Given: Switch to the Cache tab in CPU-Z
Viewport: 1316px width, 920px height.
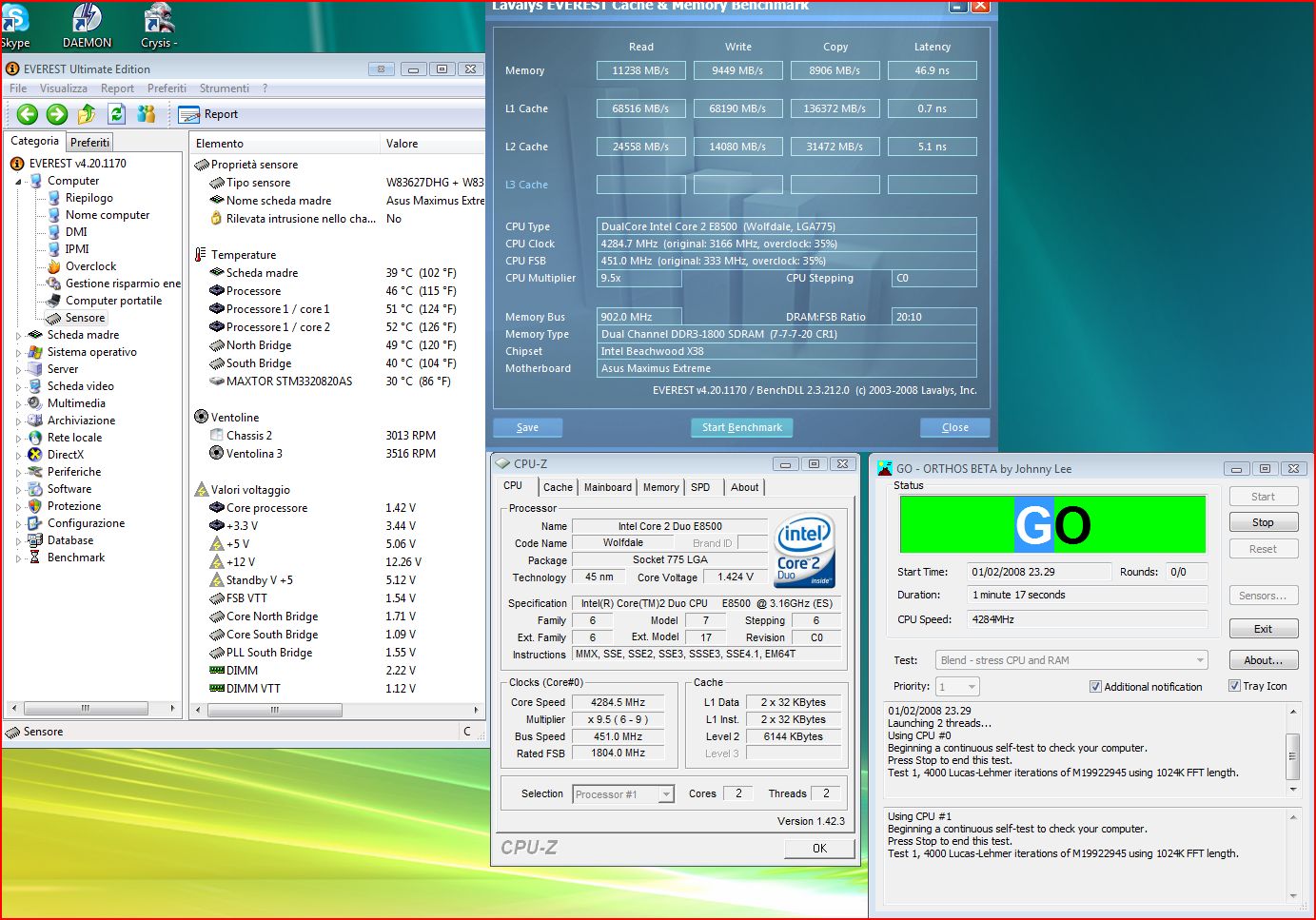Looking at the screenshot, I should click(x=558, y=487).
